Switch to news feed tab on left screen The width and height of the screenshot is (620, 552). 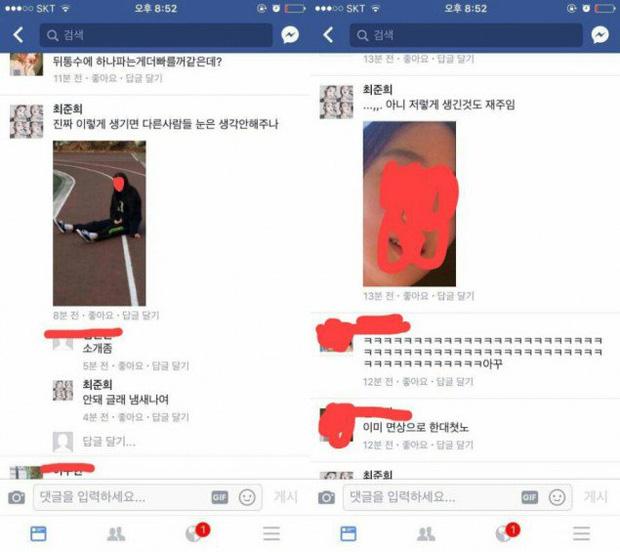(38, 533)
